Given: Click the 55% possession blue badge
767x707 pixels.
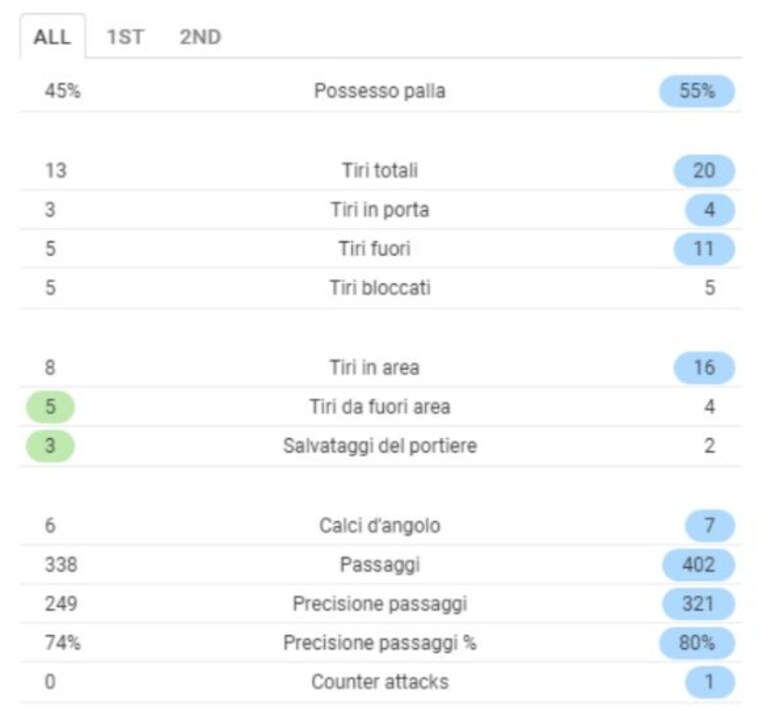Looking at the screenshot, I should tap(697, 91).
